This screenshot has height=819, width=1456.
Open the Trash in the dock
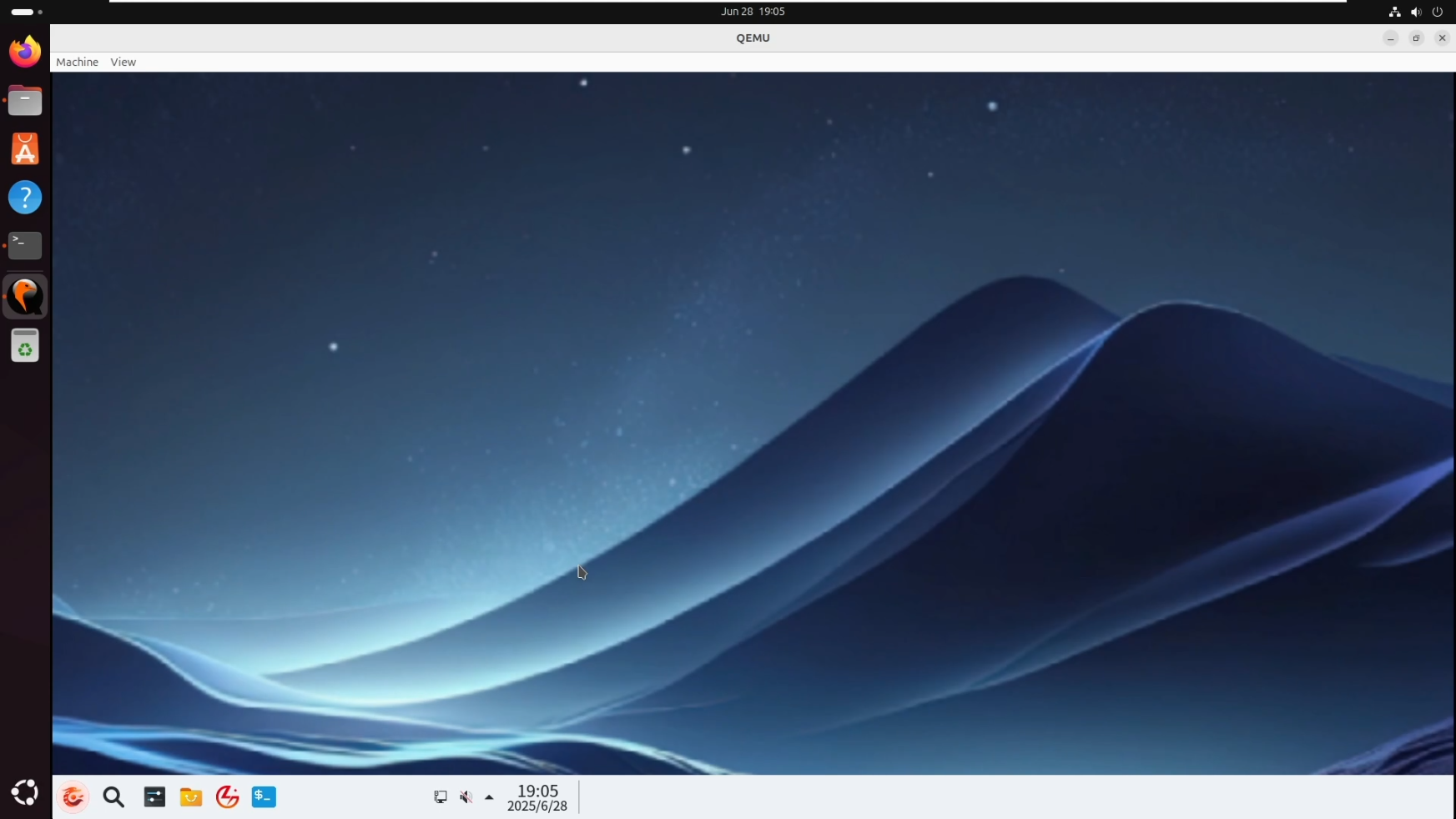[25, 345]
